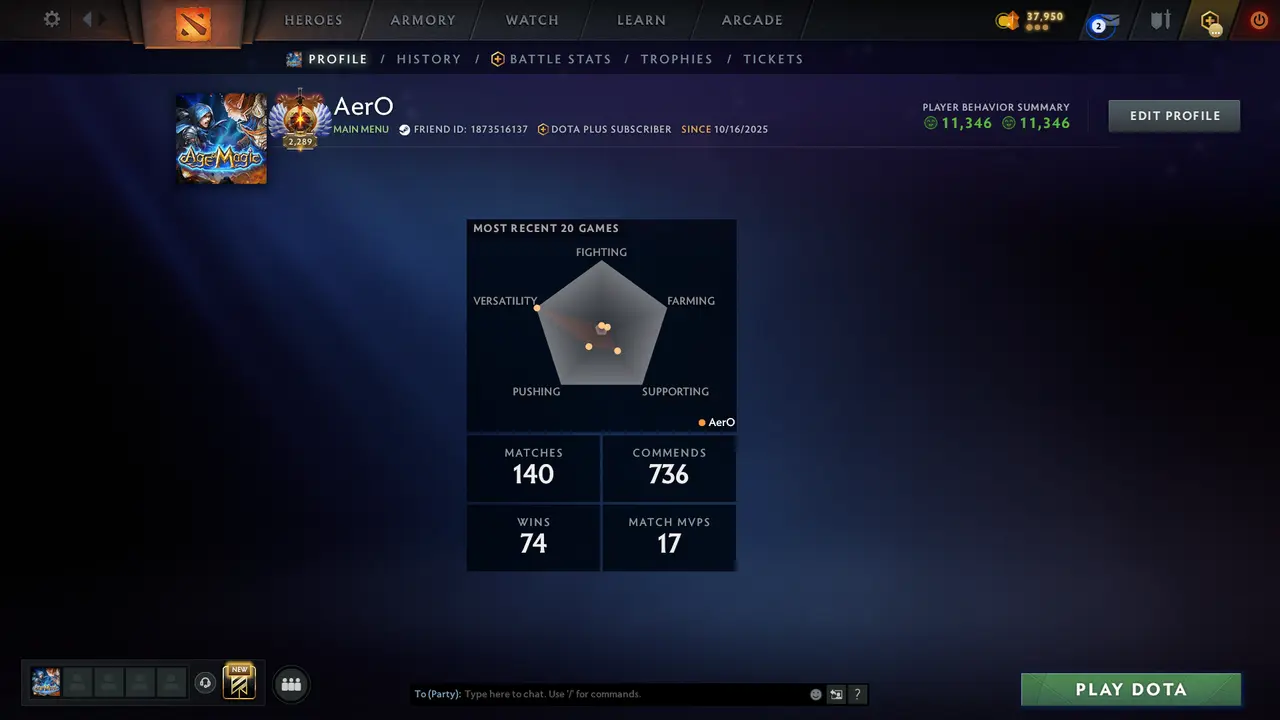The height and width of the screenshot is (720, 1280).
Task: Open the mail notifications envelope icon
Action: click(x=1103, y=22)
